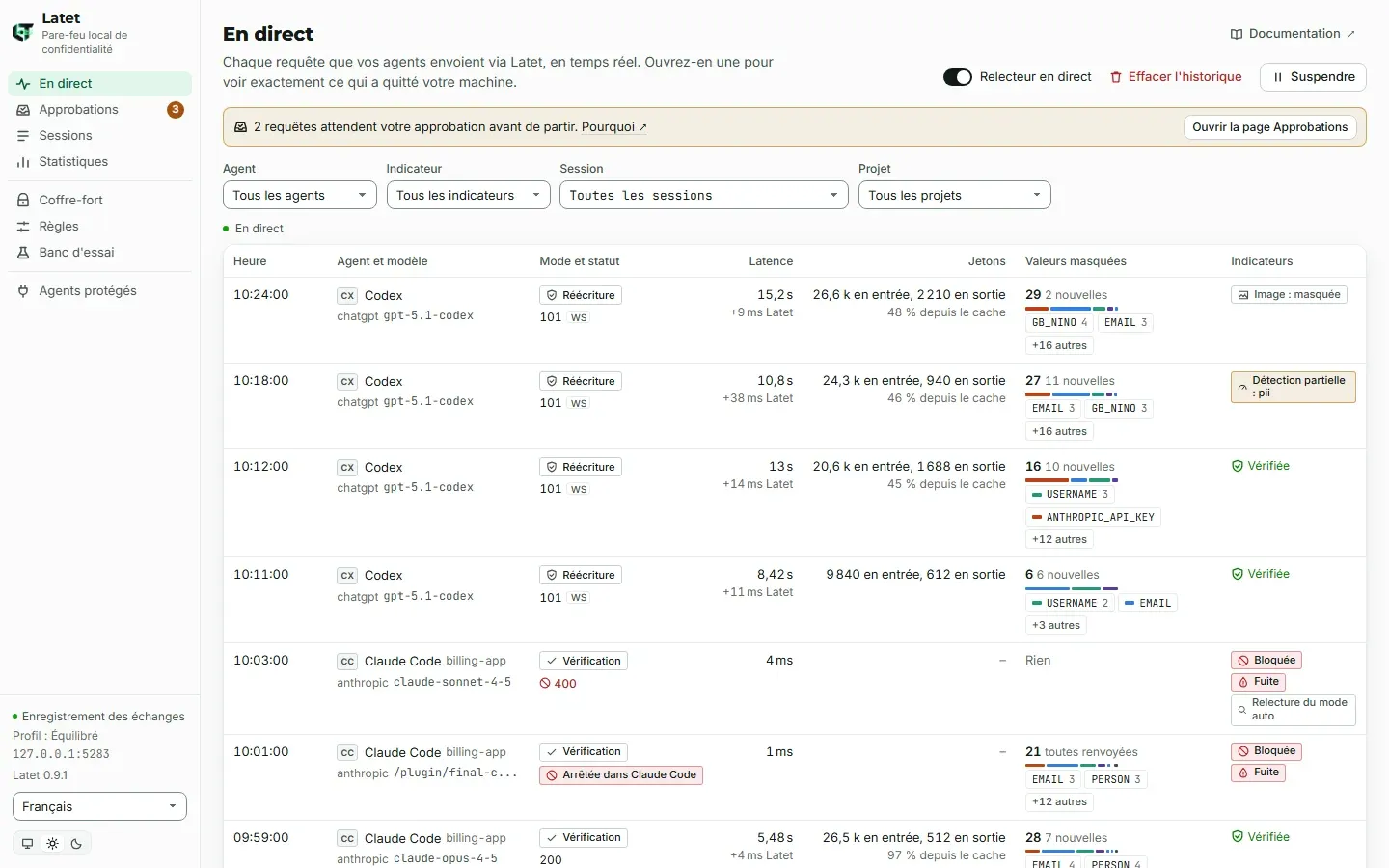Open the Français language dropdown

coord(99,806)
